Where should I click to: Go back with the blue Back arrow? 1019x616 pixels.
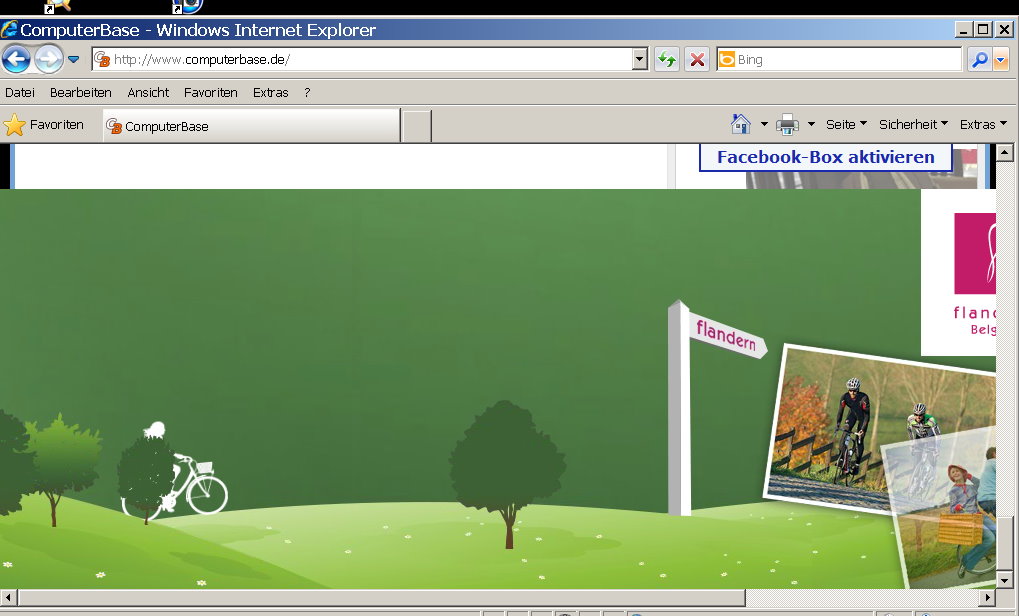coord(16,60)
